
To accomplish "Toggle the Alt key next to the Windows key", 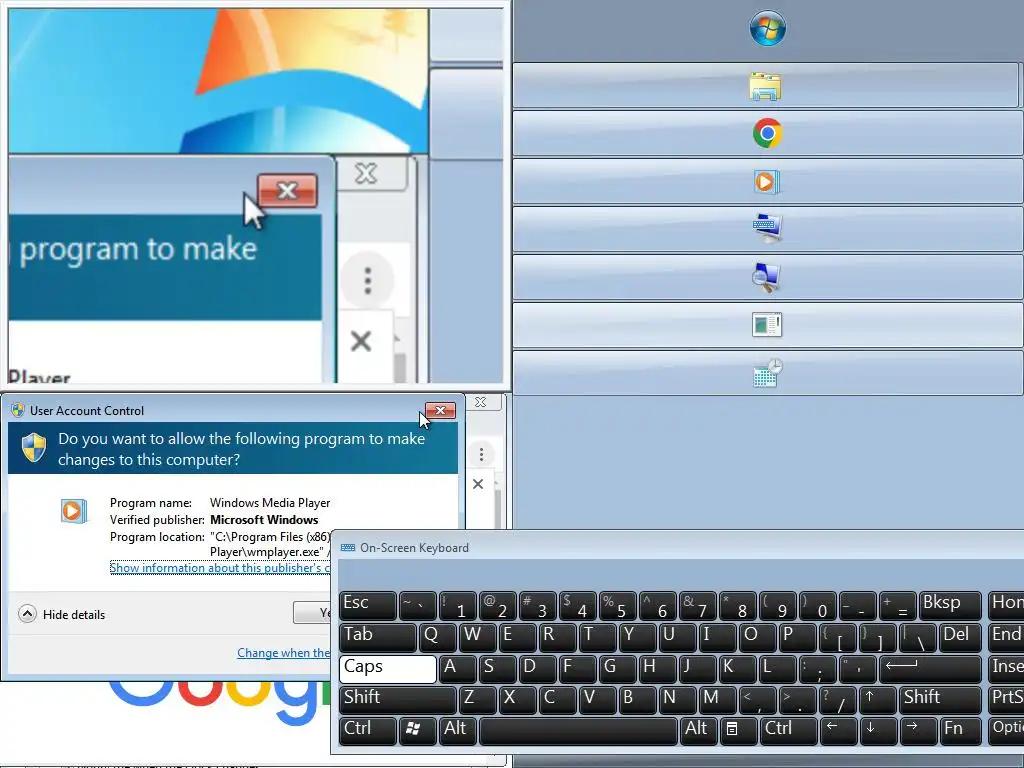I will [x=457, y=729].
